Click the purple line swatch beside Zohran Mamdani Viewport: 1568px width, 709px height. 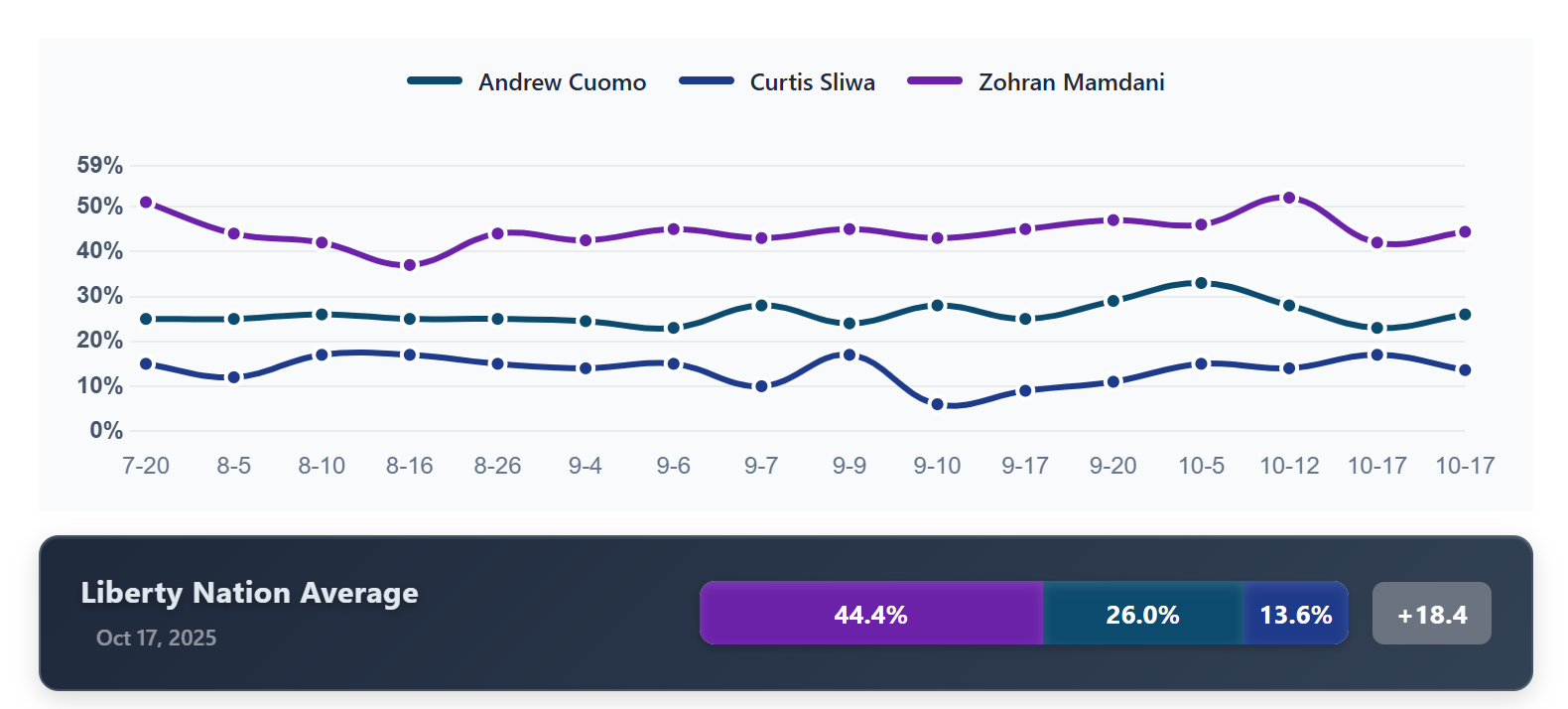tap(934, 81)
